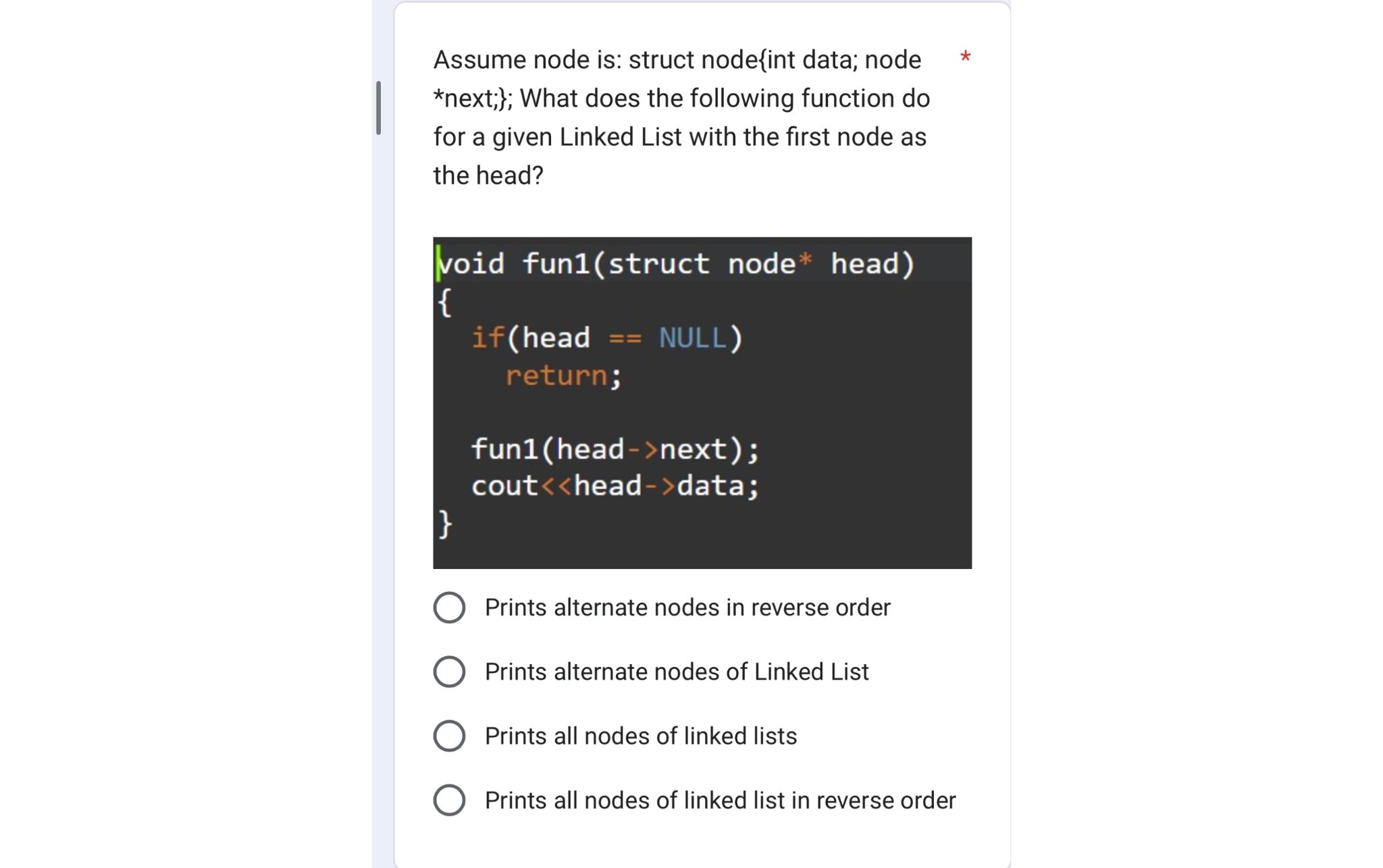Click the 'if(head == NULL)' line in the code image
The width and height of the screenshot is (1383, 868).
pos(606,337)
